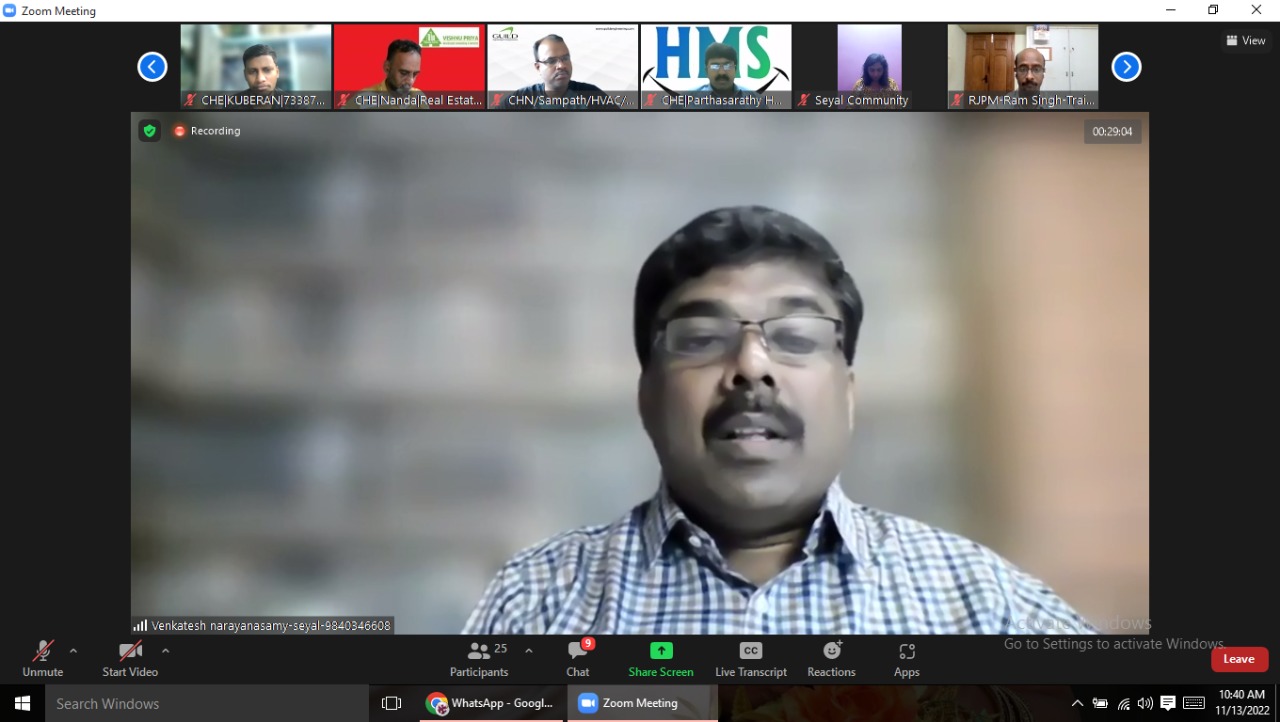The height and width of the screenshot is (722, 1280).
Task: Enable Live Transcript captions
Action: (751, 651)
